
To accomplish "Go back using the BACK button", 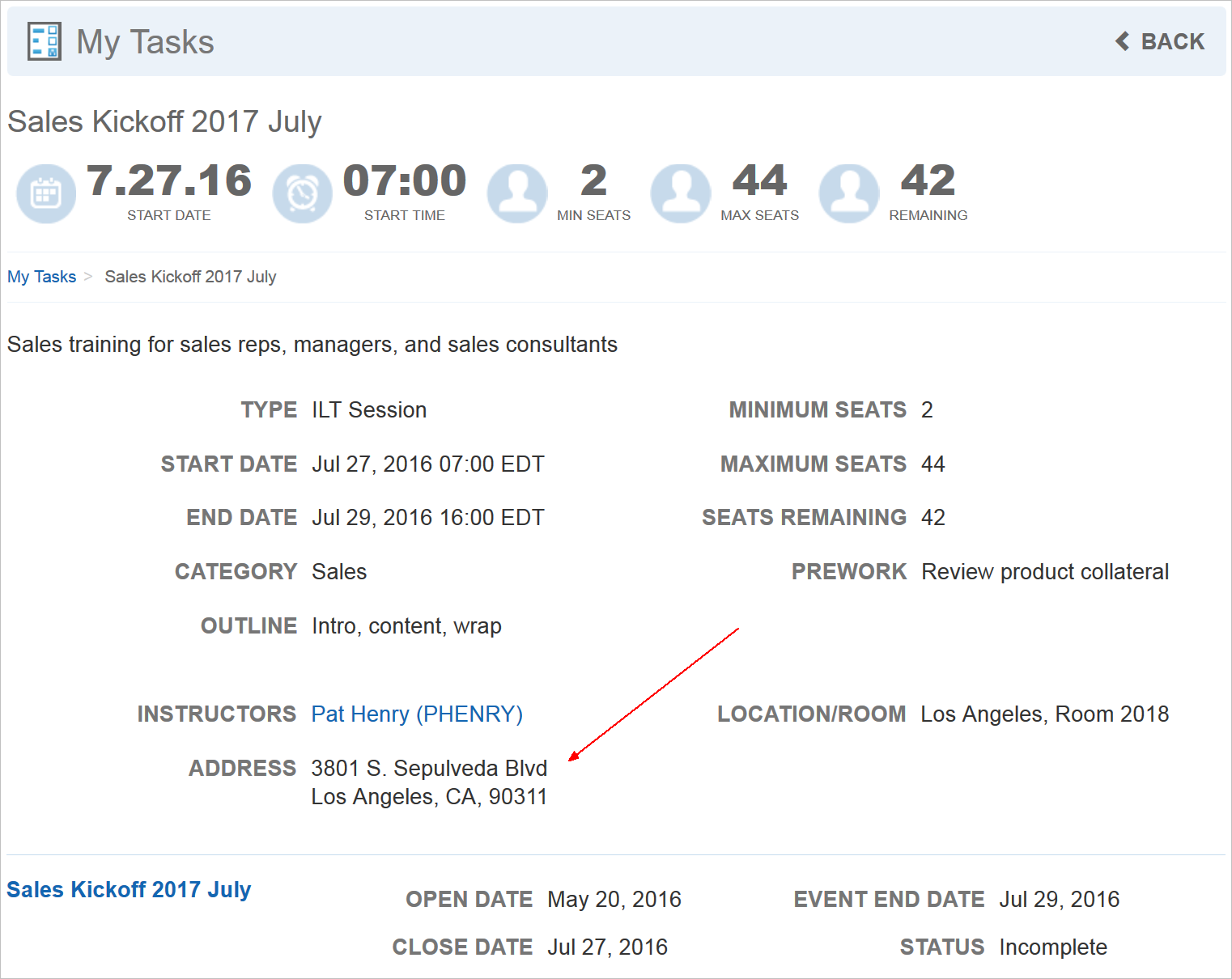I will (1171, 41).
